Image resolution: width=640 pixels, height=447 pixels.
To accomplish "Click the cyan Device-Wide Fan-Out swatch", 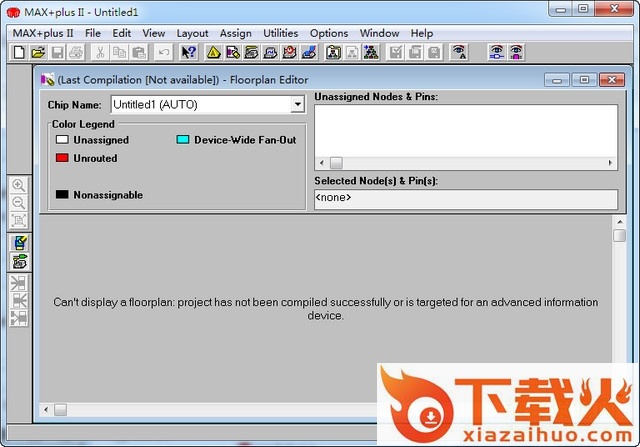I will pos(183,140).
